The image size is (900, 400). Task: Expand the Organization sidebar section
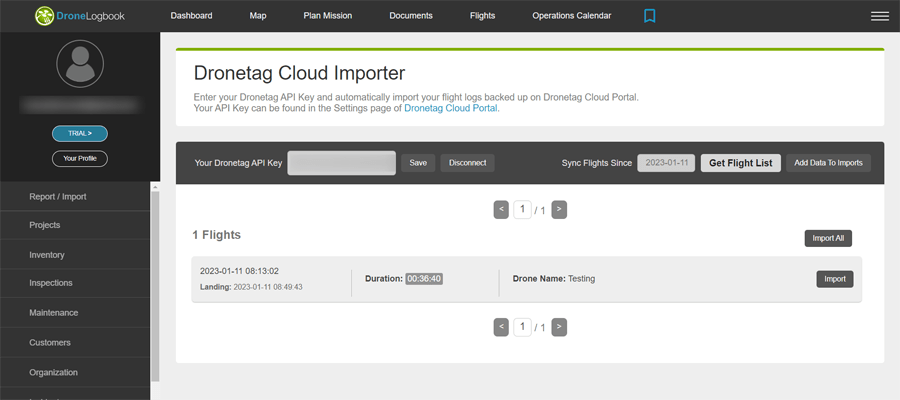pyautogui.click(x=75, y=372)
